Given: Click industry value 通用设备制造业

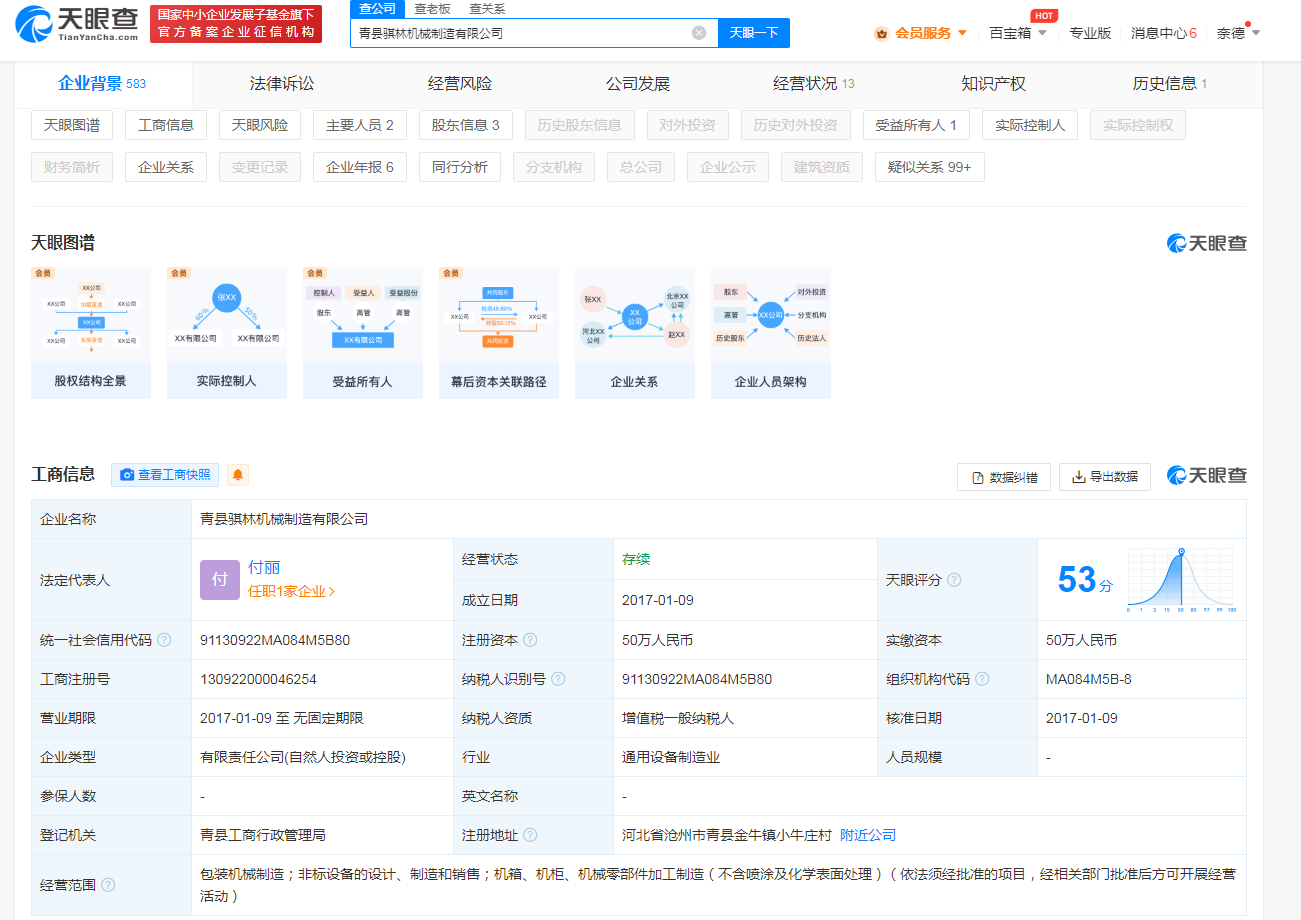Looking at the screenshot, I should tap(671, 757).
